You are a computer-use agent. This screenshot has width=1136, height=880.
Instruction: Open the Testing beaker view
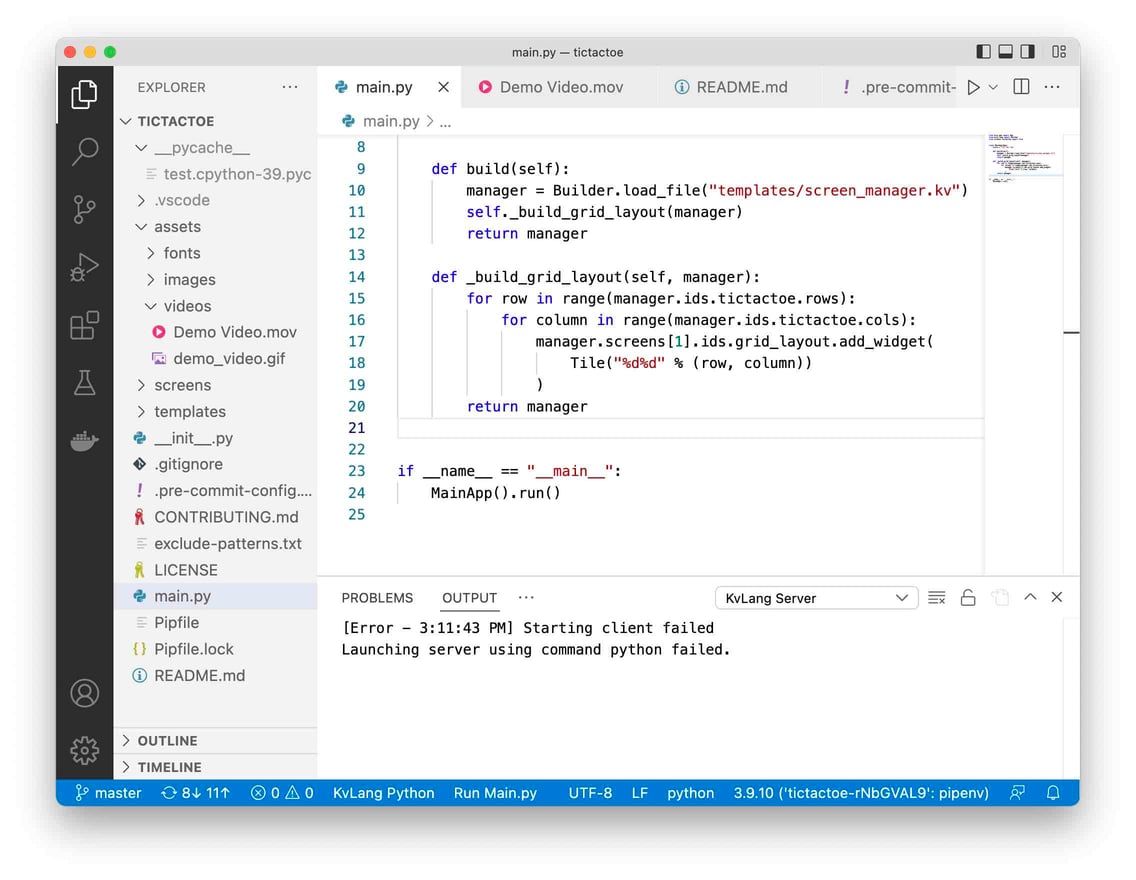pyautogui.click(x=84, y=382)
